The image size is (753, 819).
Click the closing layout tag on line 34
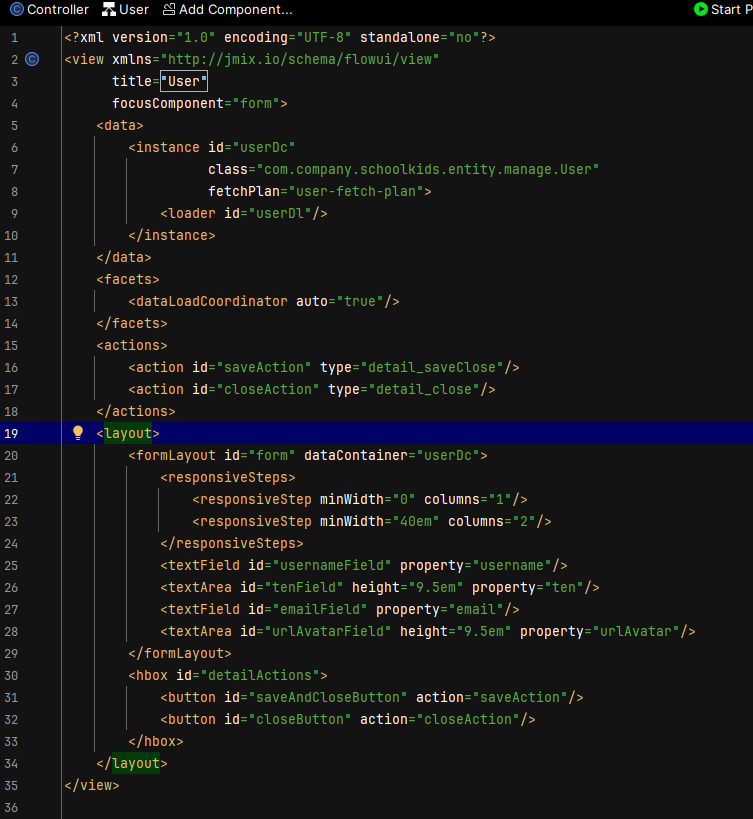pos(132,764)
